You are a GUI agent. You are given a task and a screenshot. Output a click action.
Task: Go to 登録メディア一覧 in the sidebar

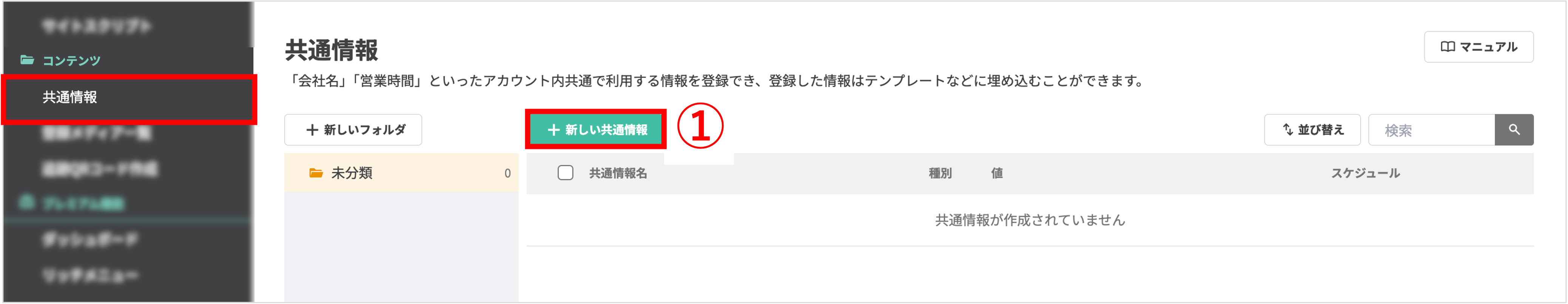pyautogui.click(x=96, y=133)
